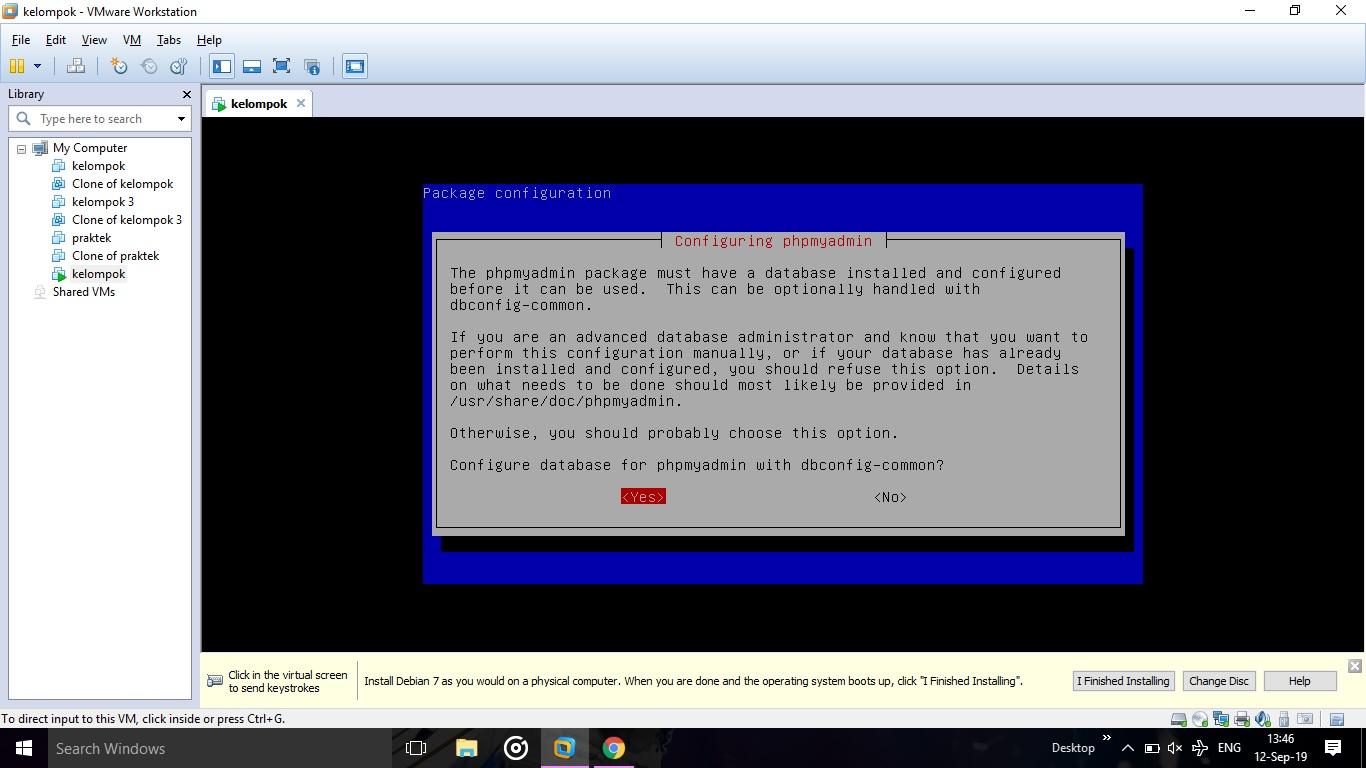The width and height of the screenshot is (1366, 768).
Task: Click the printer device status icon
Action: tap(1242, 719)
